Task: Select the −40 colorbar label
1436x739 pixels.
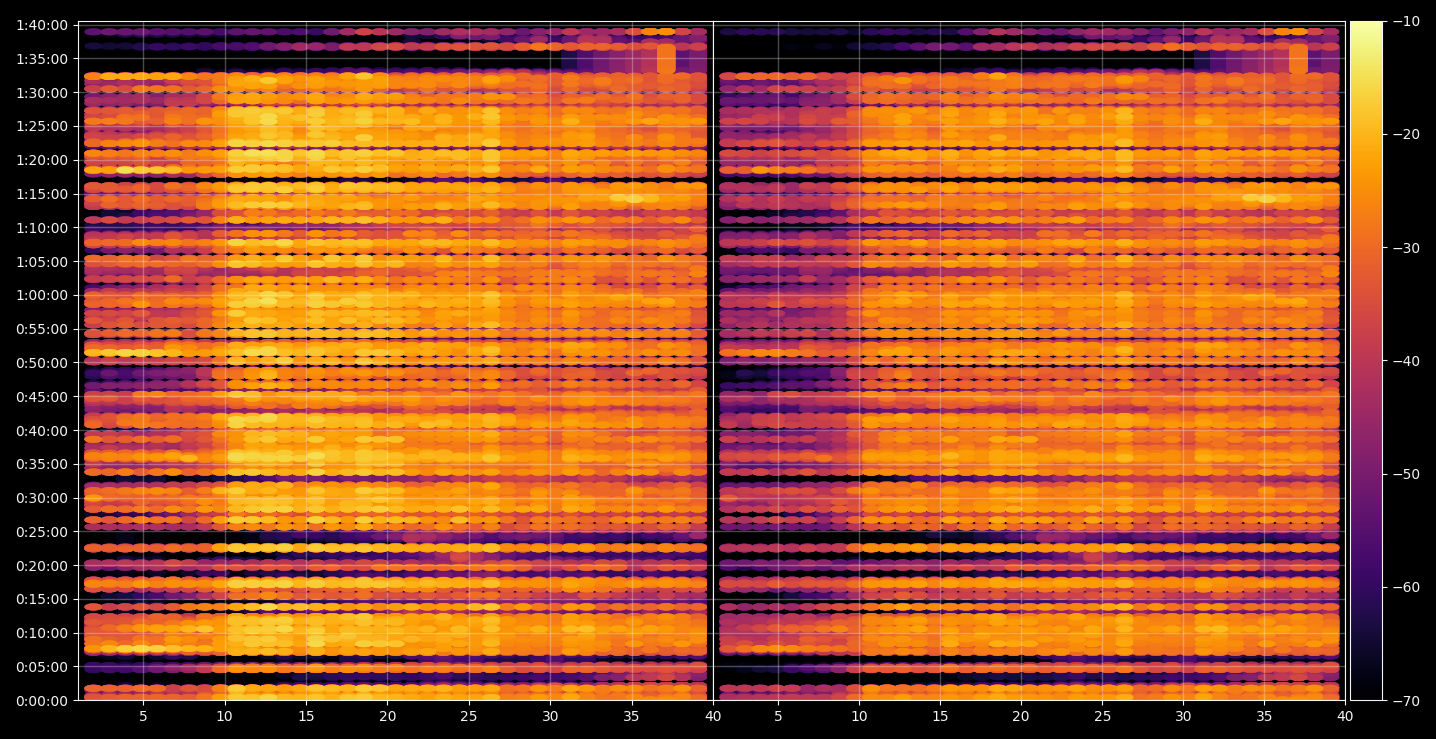Action: point(1405,360)
